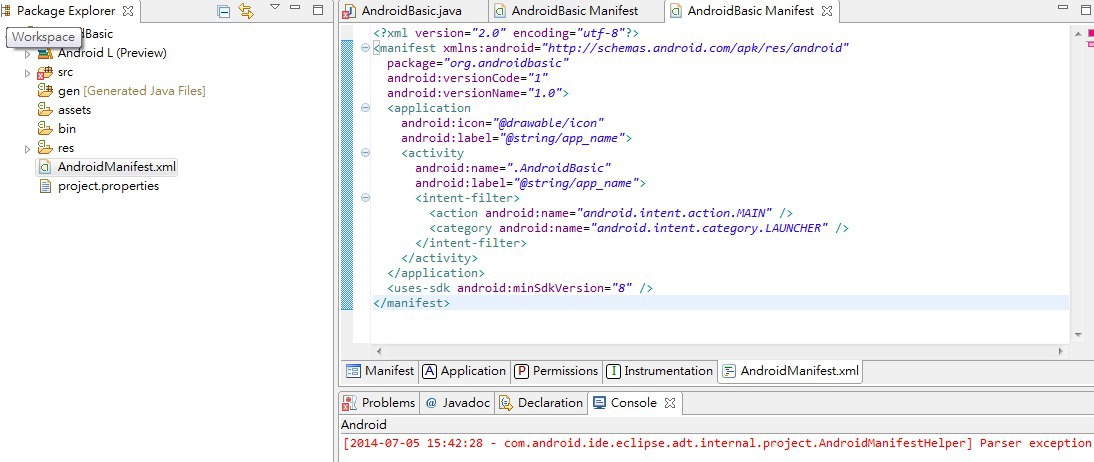Toggle Link with Editor in Package Explorer
The width and height of the screenshot is (1094, 462).
(245, 12)
